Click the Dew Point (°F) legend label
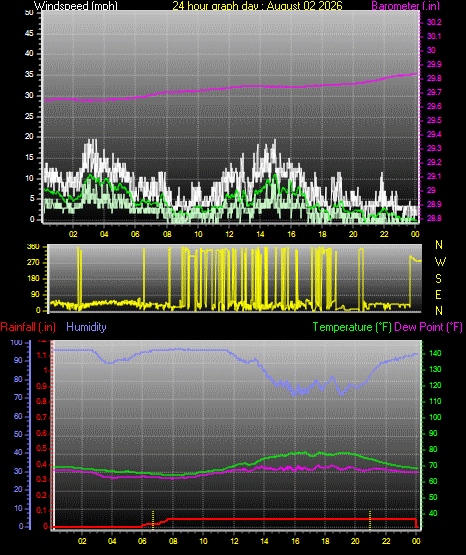Screen dimensions: 466x555 pos(428,327)
